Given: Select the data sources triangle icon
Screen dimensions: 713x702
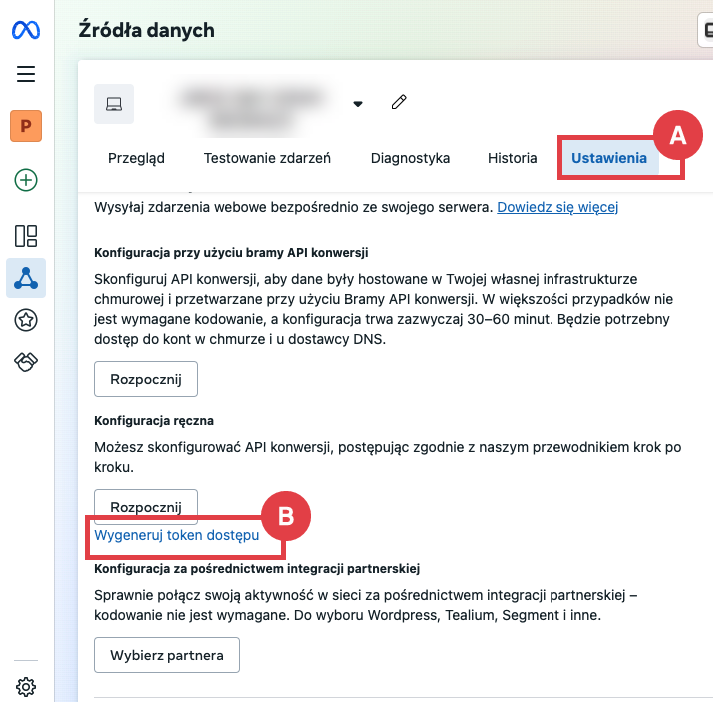Looking at the screenshot, I should [x=26, y=278].
